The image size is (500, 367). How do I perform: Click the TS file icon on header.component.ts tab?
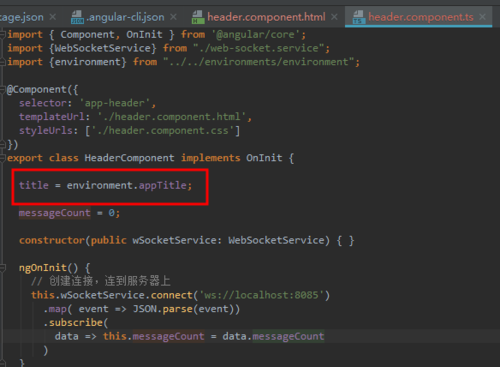pos(359,17)
